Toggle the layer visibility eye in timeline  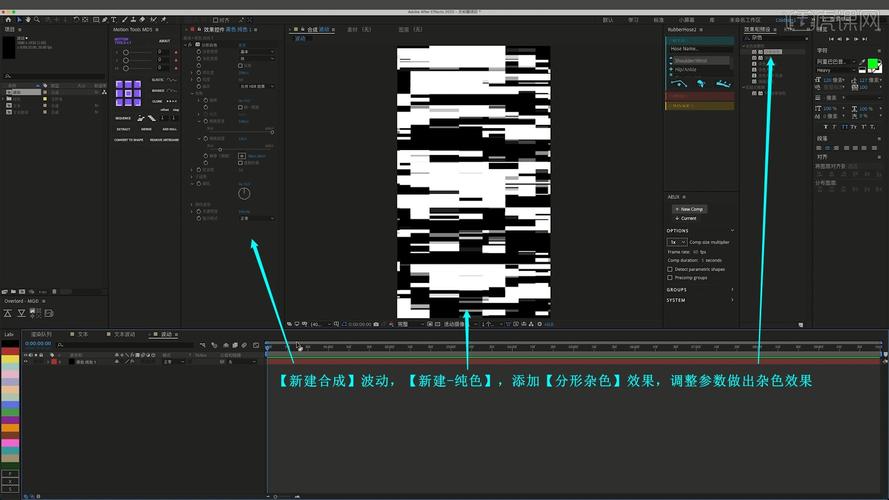point(26,361)
